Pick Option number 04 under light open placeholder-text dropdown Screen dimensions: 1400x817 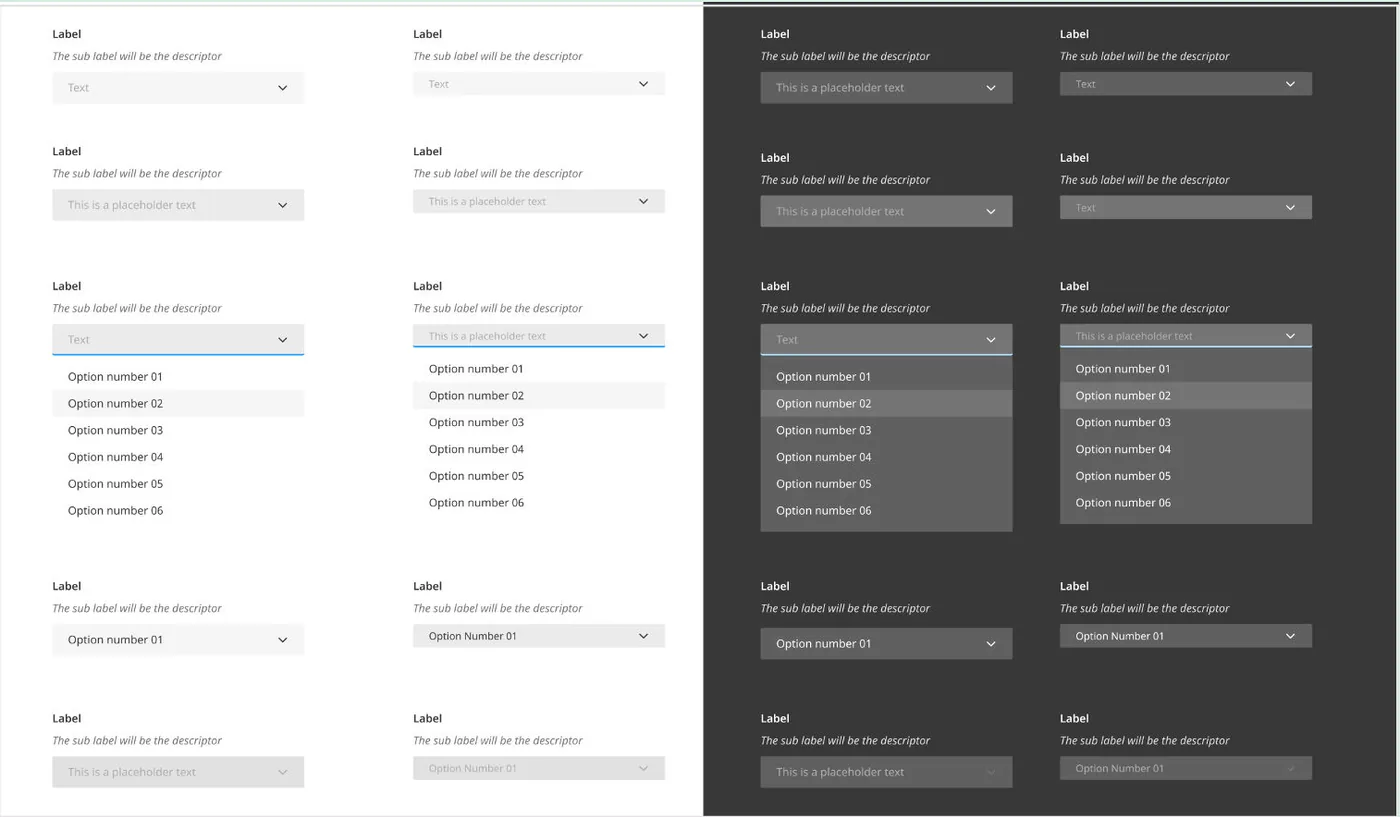click(539, 450)
